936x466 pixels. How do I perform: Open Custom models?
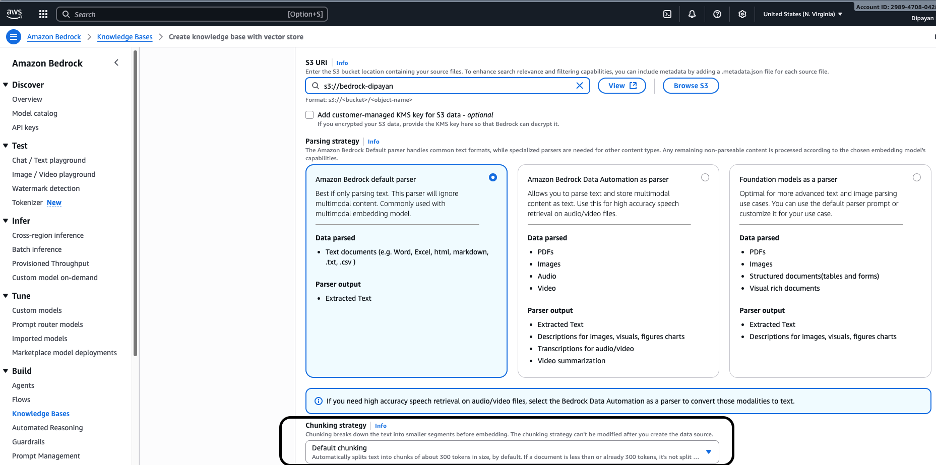coord(37,310)
